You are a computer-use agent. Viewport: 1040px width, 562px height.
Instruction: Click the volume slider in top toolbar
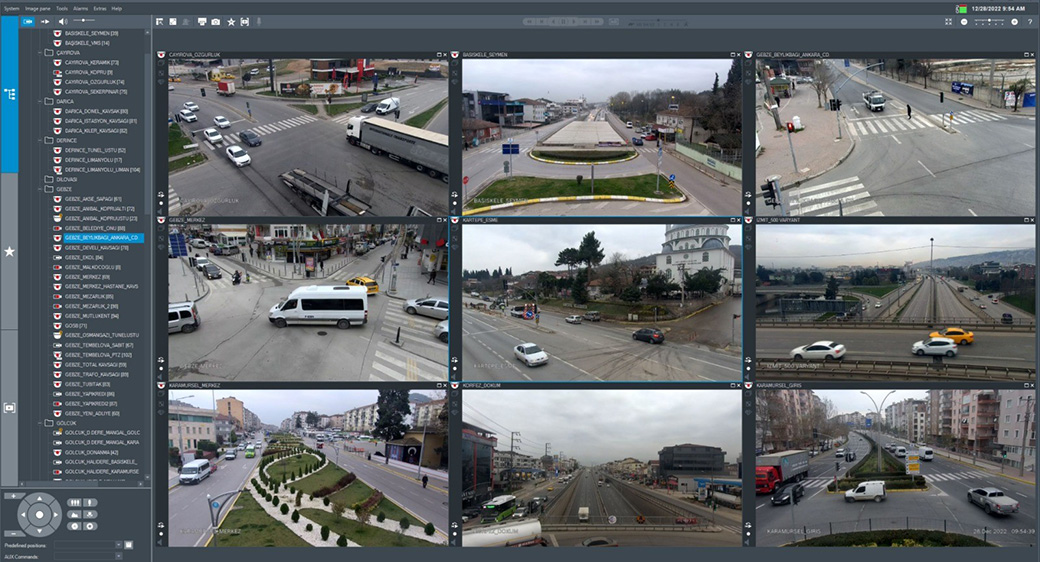(x=84, y=21)
